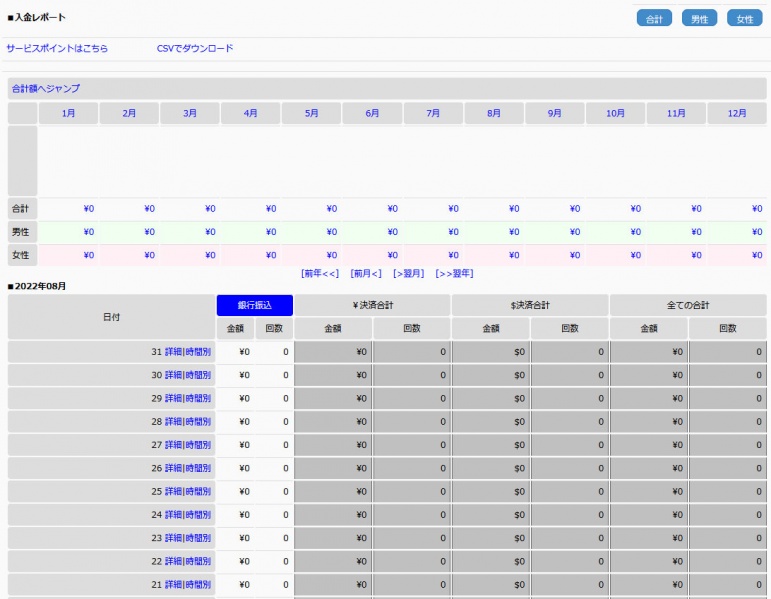This screenshot has height=599, width=771.
Task: Click the 8月 column header in yearly table
Action: pyautogui.click(x=494, y=114)
